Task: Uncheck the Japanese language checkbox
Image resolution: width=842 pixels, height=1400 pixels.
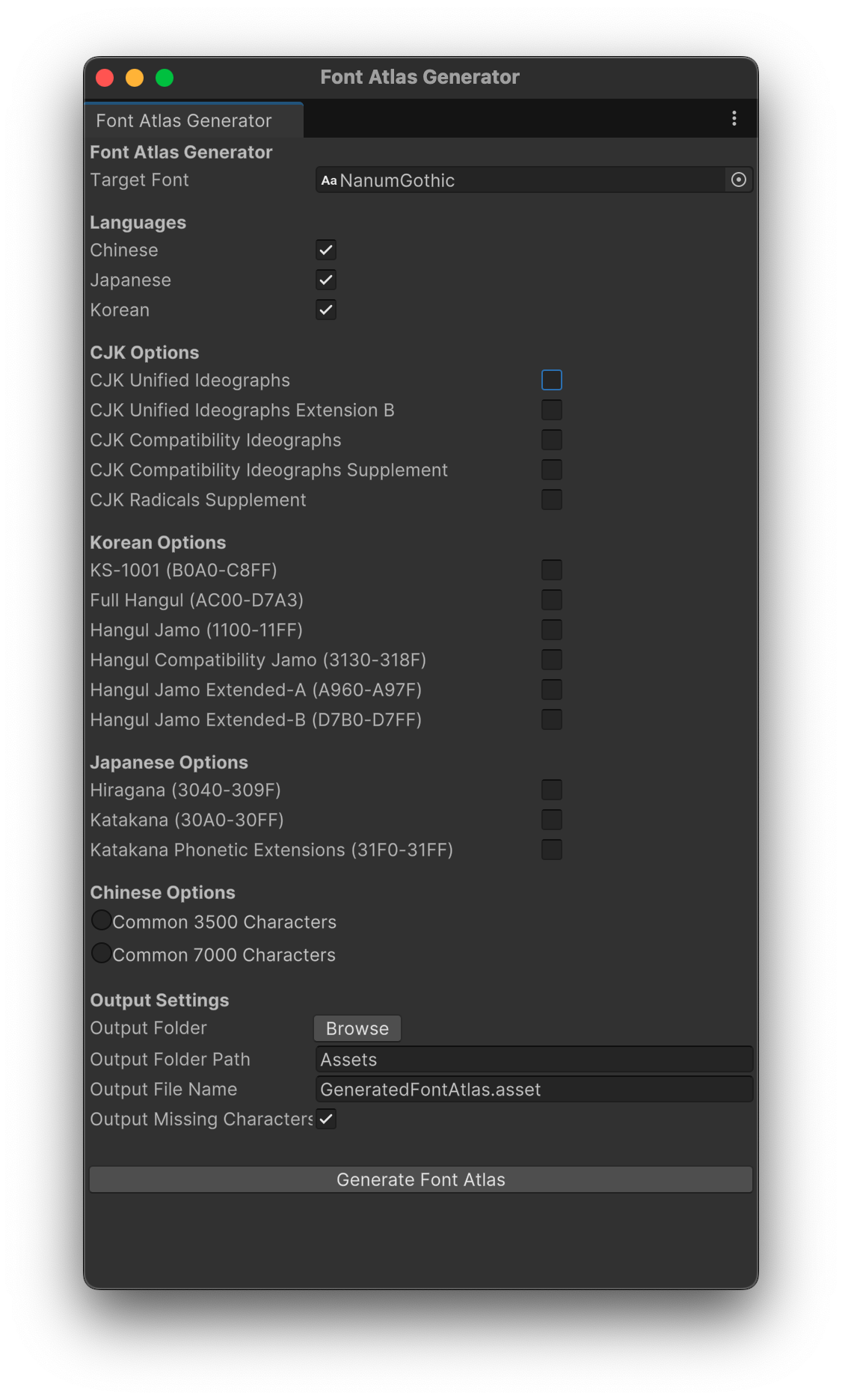Action: 326,280
